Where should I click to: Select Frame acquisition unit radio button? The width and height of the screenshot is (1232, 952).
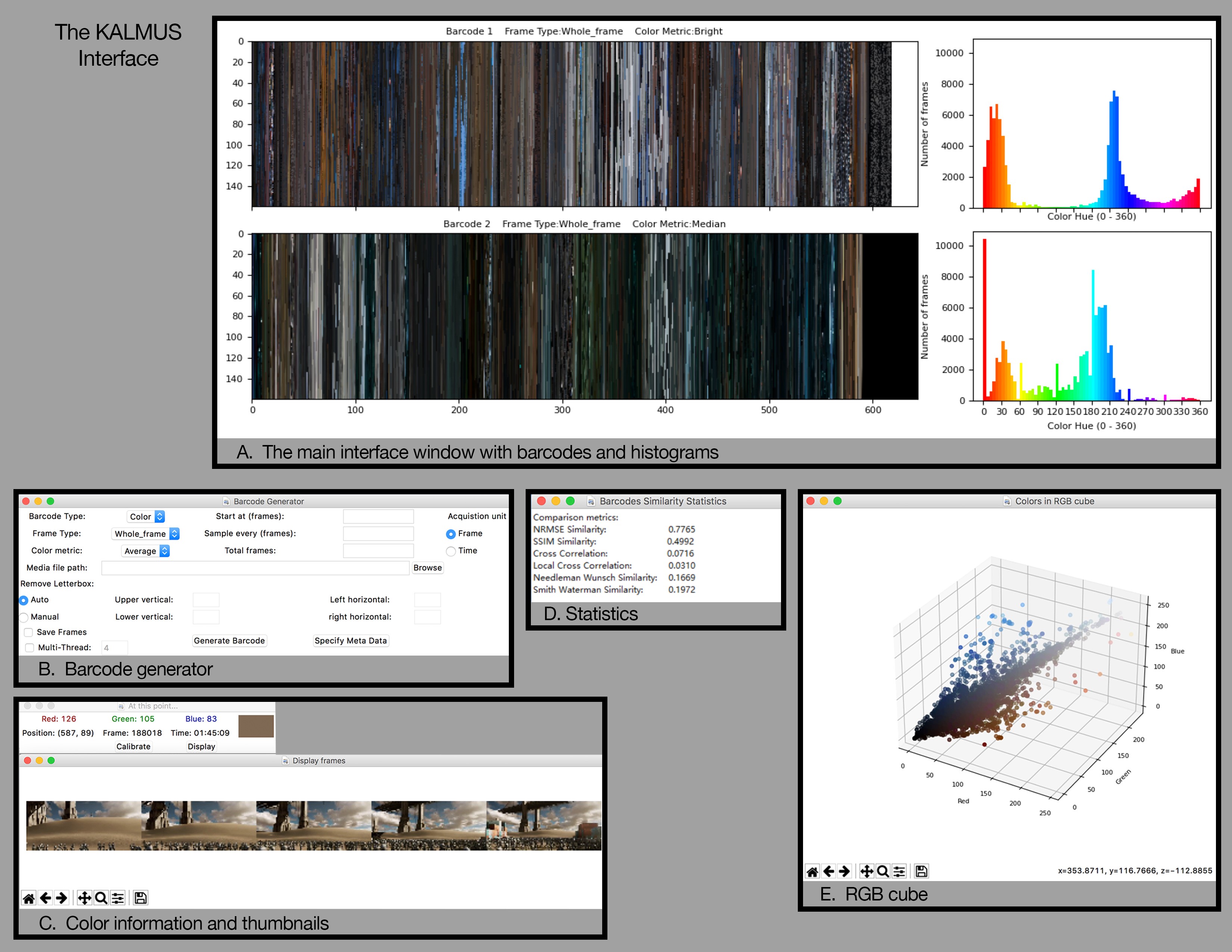(x=451, y=534)
